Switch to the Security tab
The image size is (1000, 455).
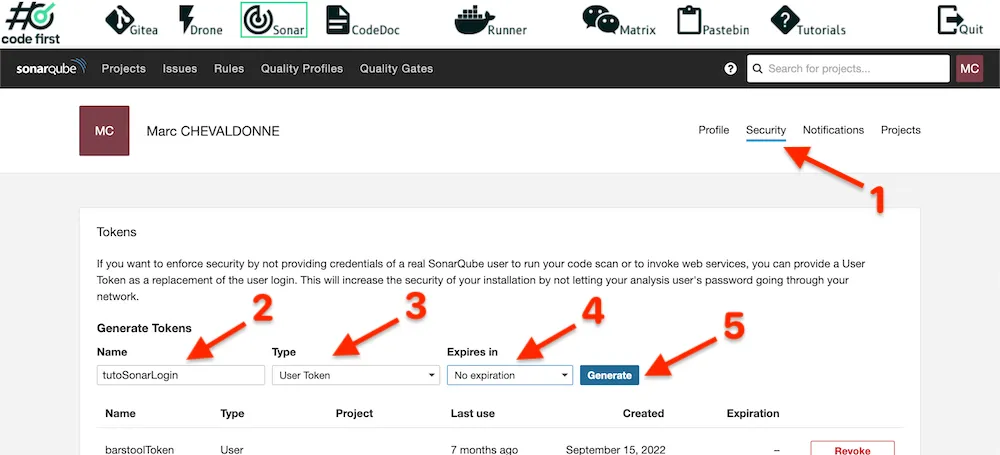(x=766, y=130)
